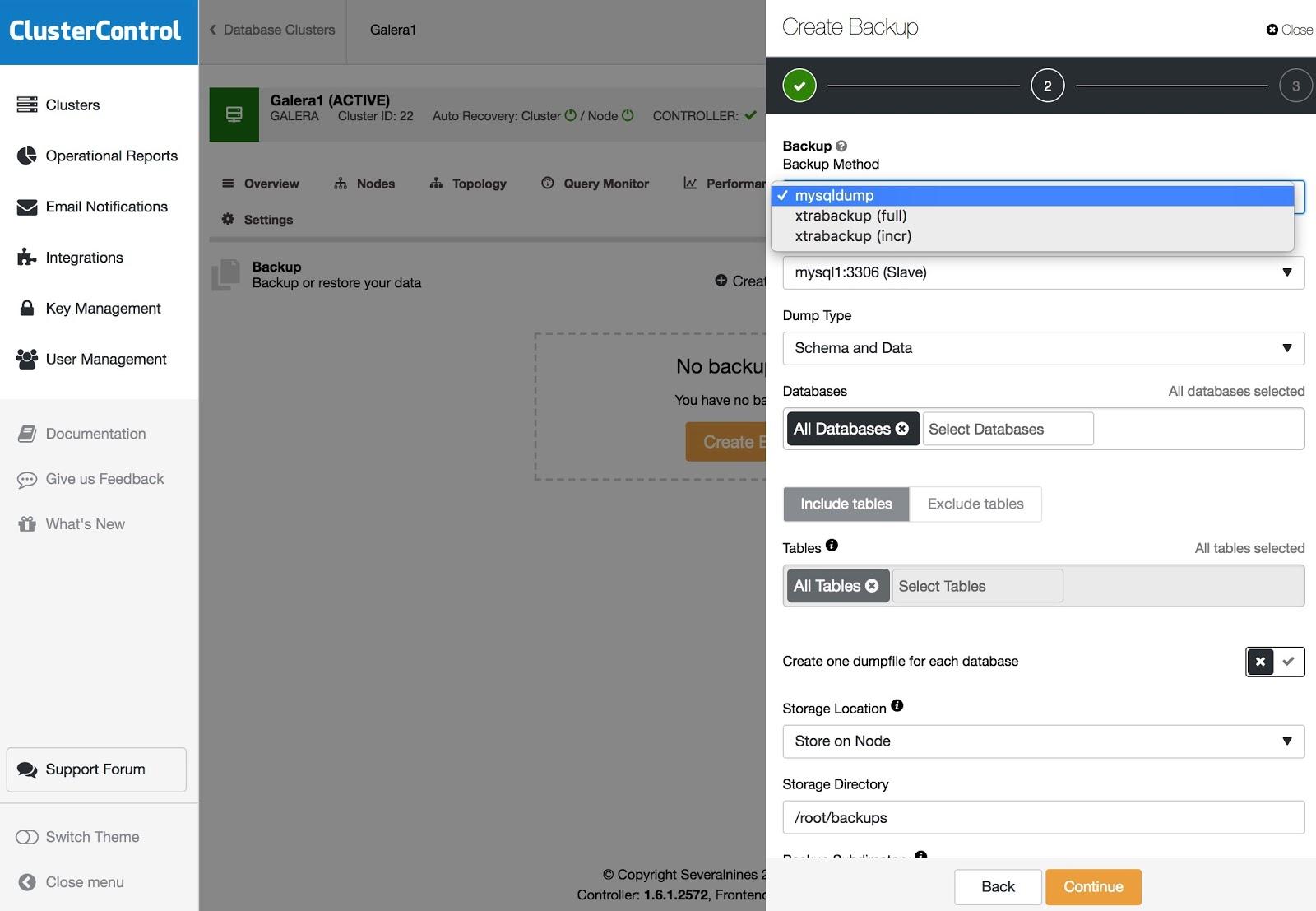Click the Query Monitor gauge icon
The width and height of the screenshot is (1316, 911).
(x=548, y=183)
